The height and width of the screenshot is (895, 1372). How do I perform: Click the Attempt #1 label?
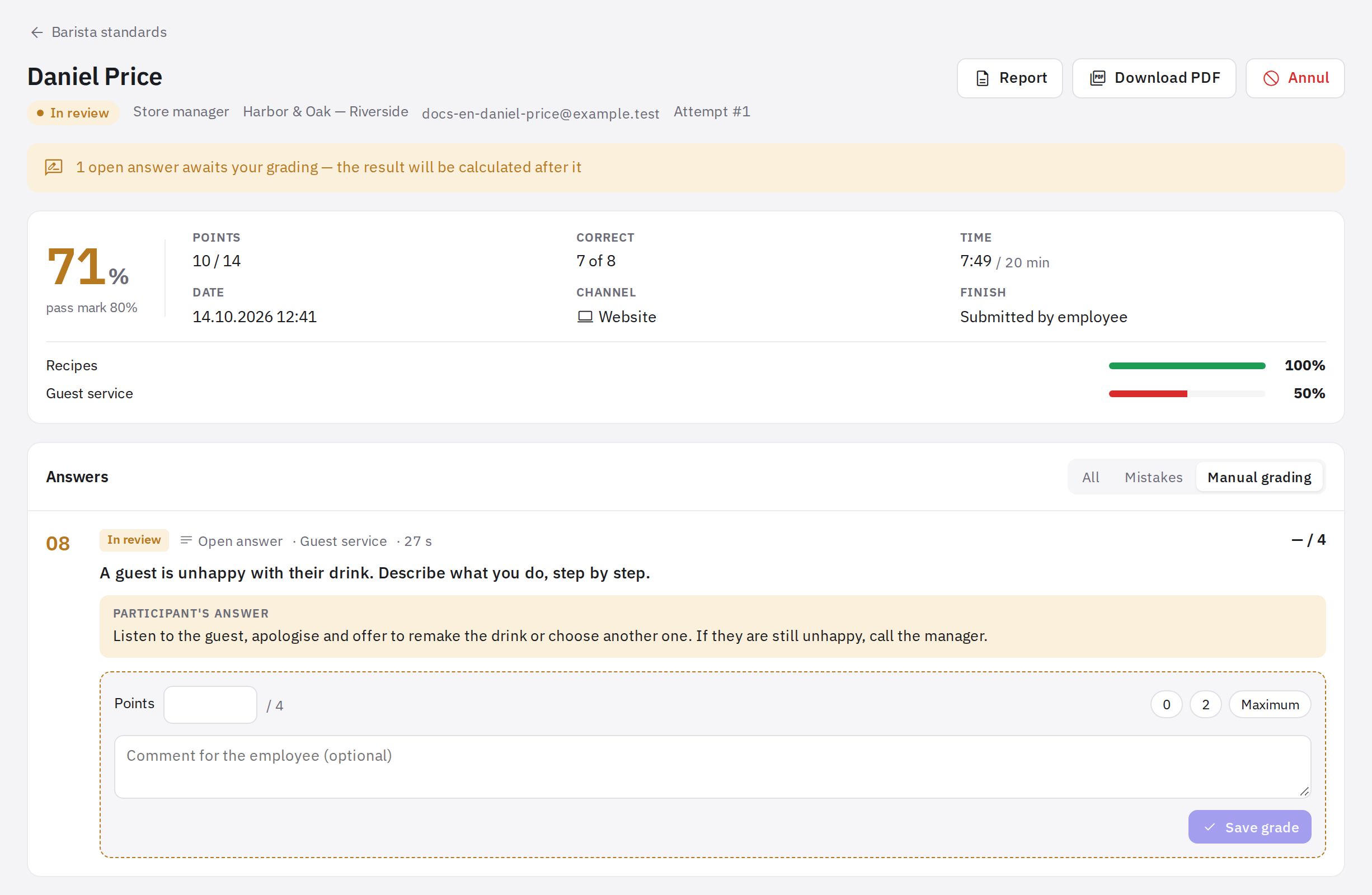[712, 112]
